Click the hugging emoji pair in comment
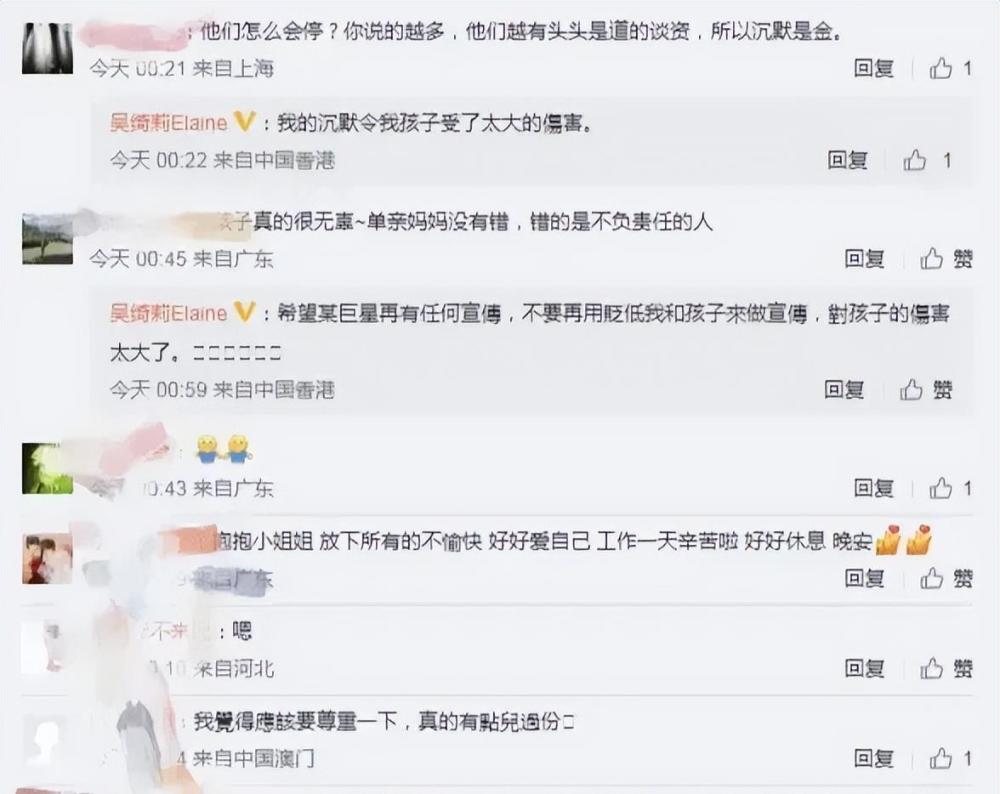This screenshot has width=1000, height=794. point(223,450)
